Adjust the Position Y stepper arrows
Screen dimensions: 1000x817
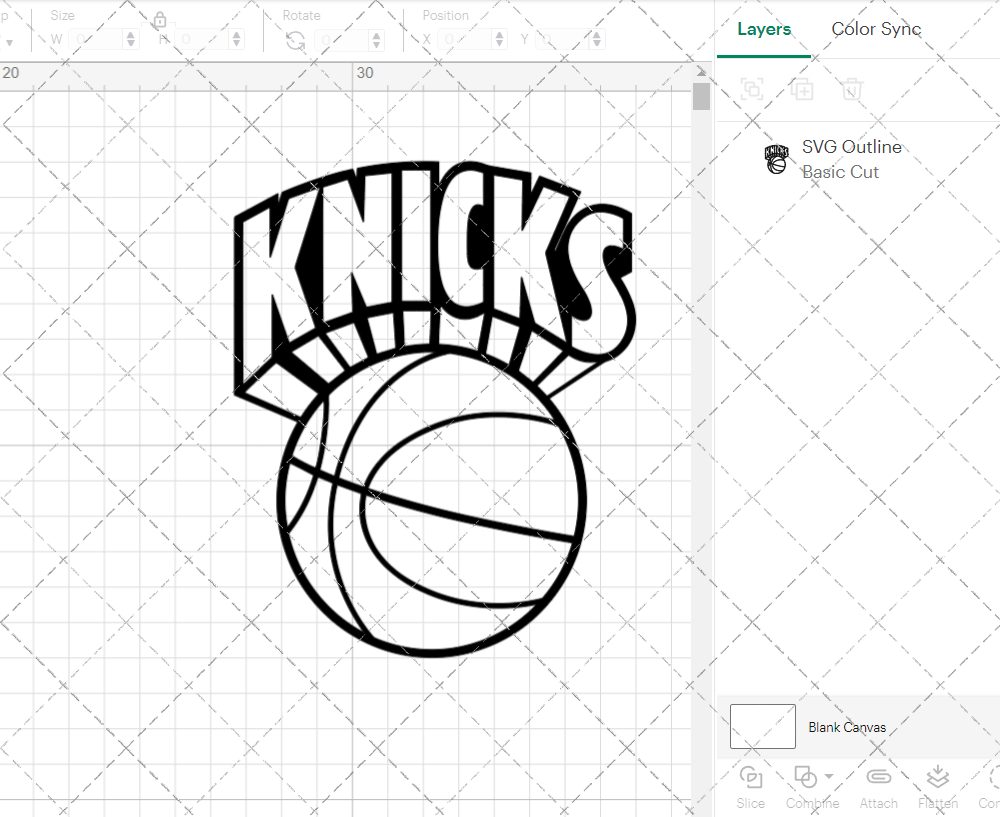[597, 40]
